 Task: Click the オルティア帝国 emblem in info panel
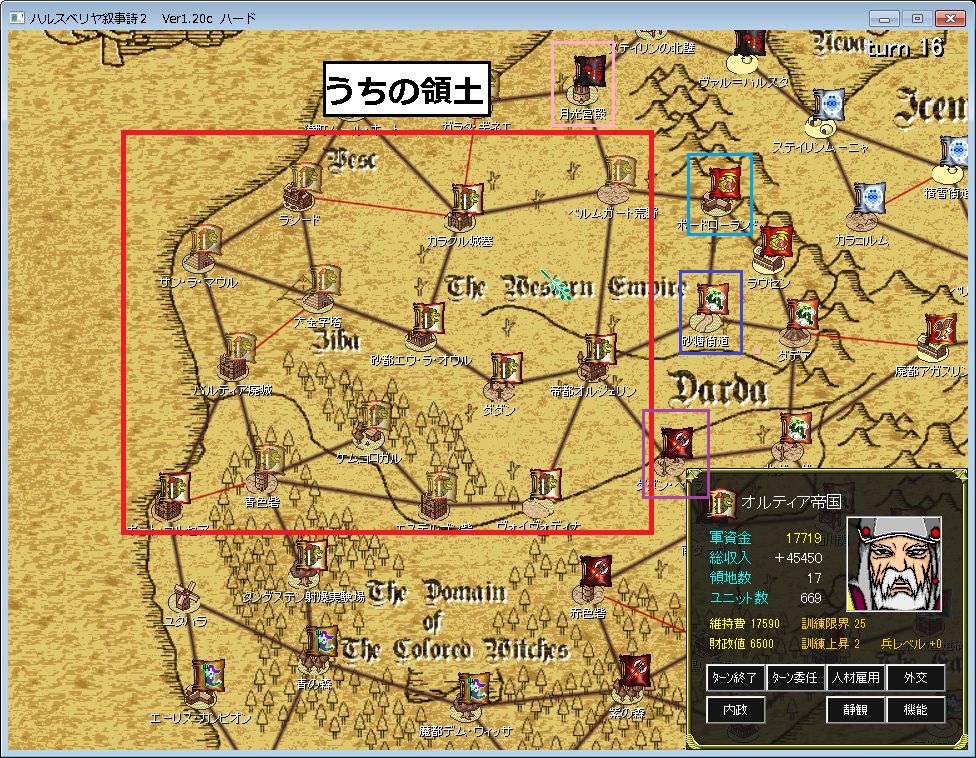click(720, 503)
